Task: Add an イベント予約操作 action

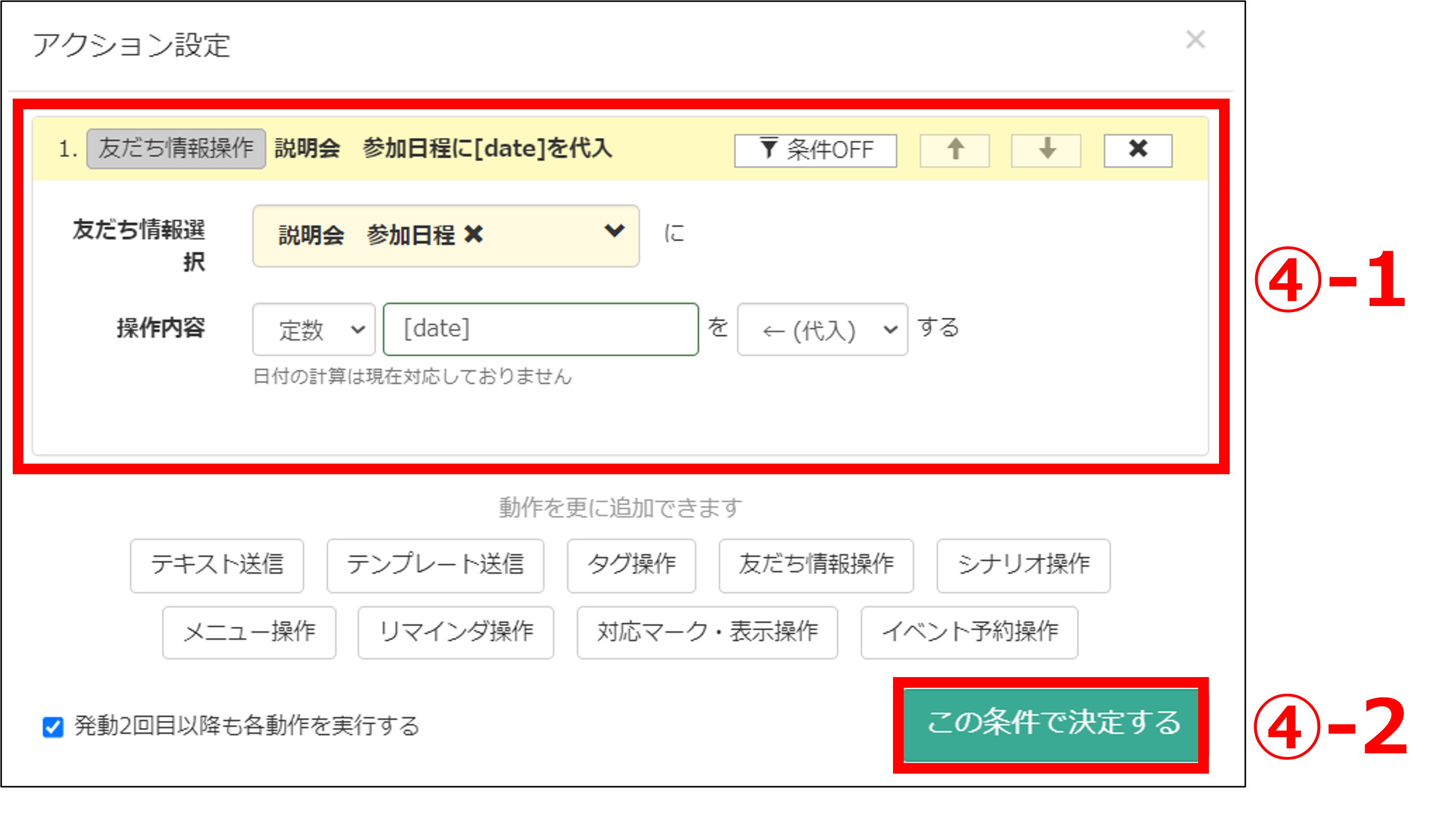Action: coord(969,632)
